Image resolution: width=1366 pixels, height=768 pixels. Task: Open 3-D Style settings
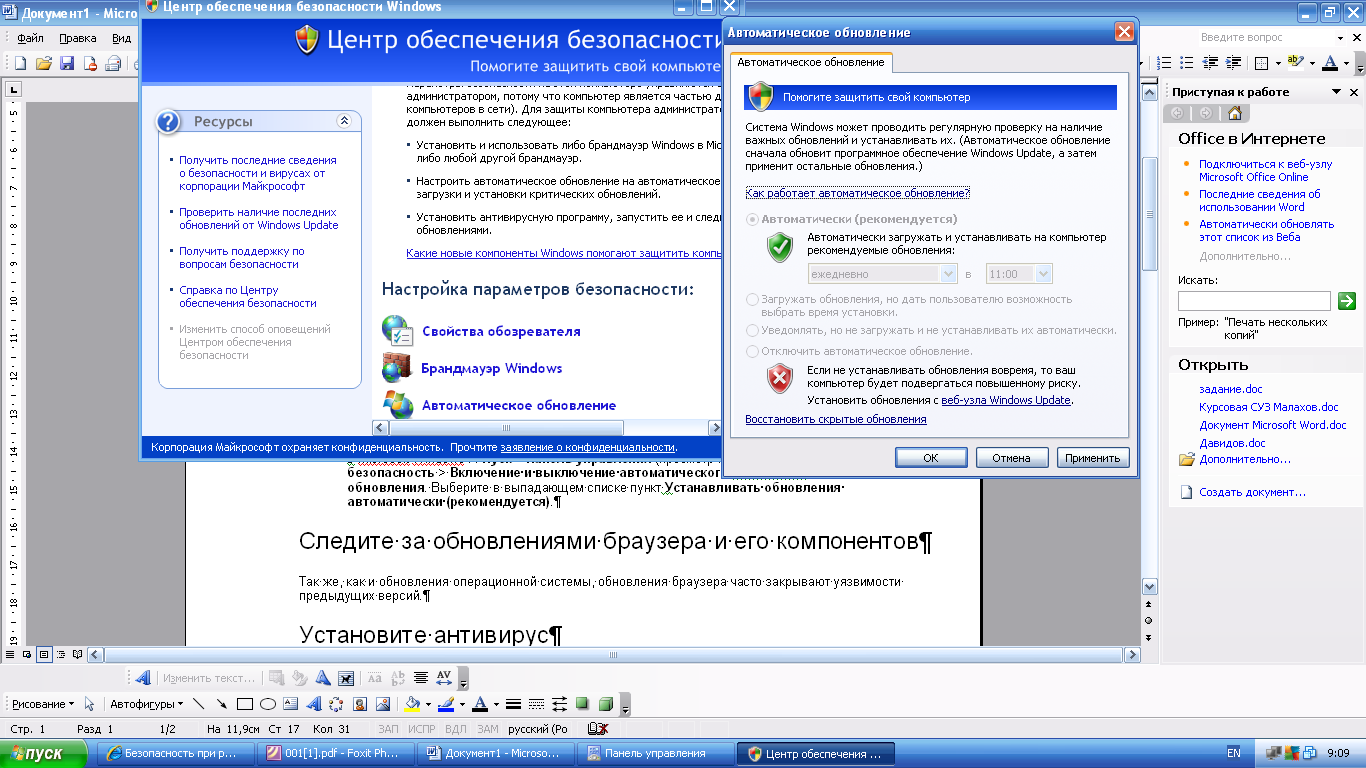605,704
